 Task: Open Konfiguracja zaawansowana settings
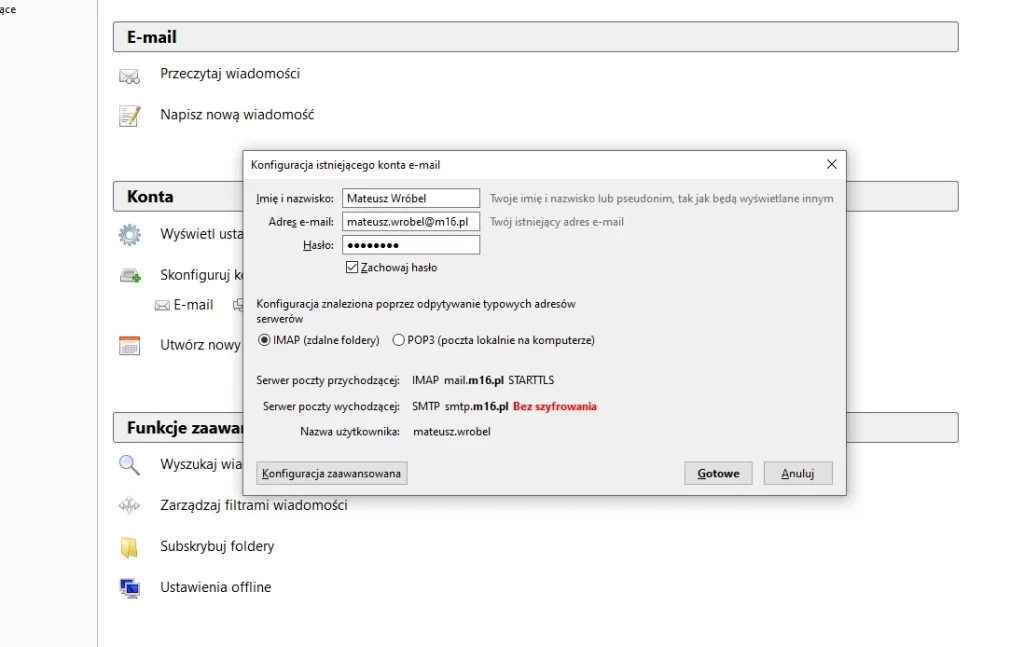tap(332, 473)
